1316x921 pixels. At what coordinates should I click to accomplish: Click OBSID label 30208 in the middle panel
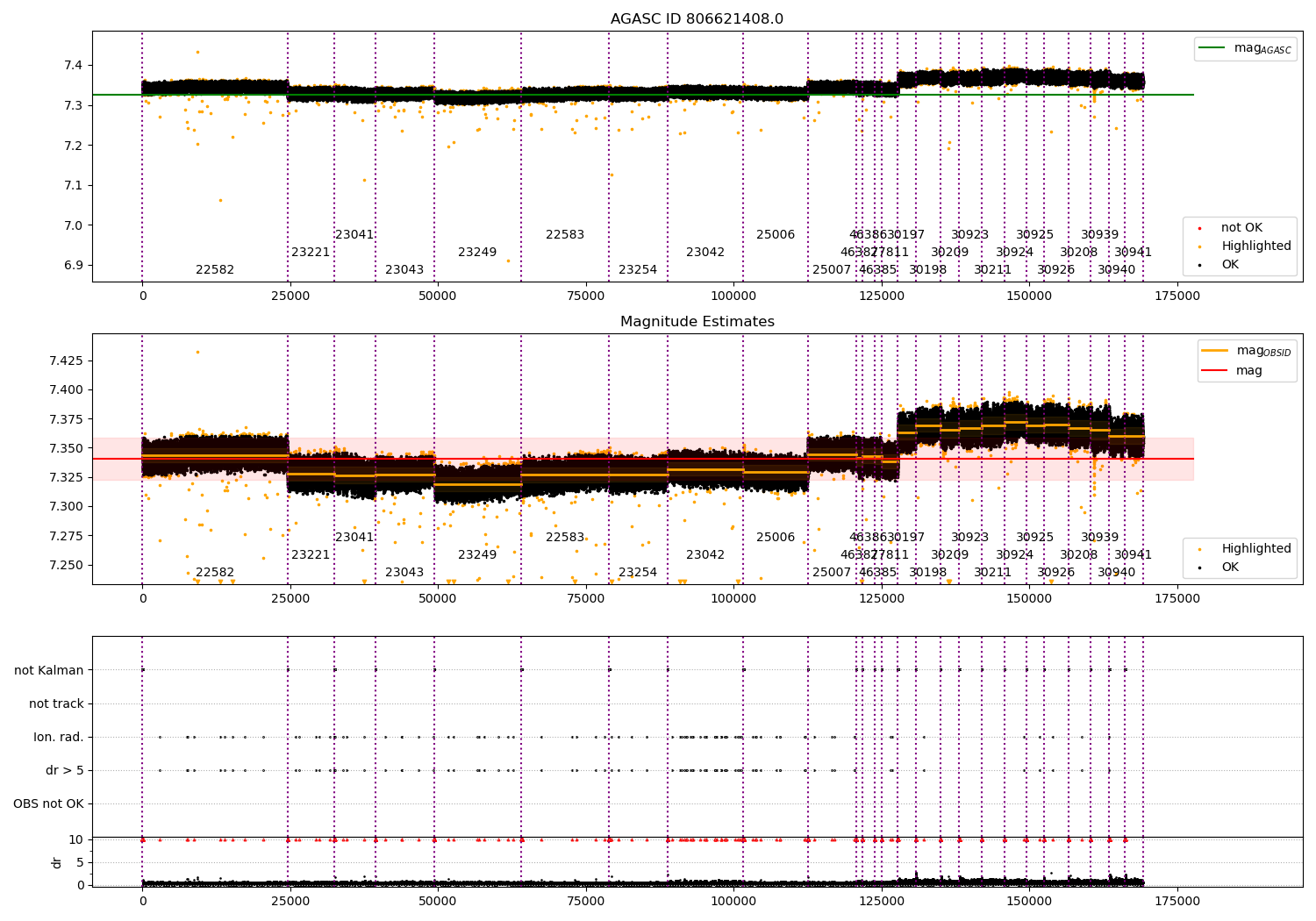pyautogui.click(x=1079, y=555)
